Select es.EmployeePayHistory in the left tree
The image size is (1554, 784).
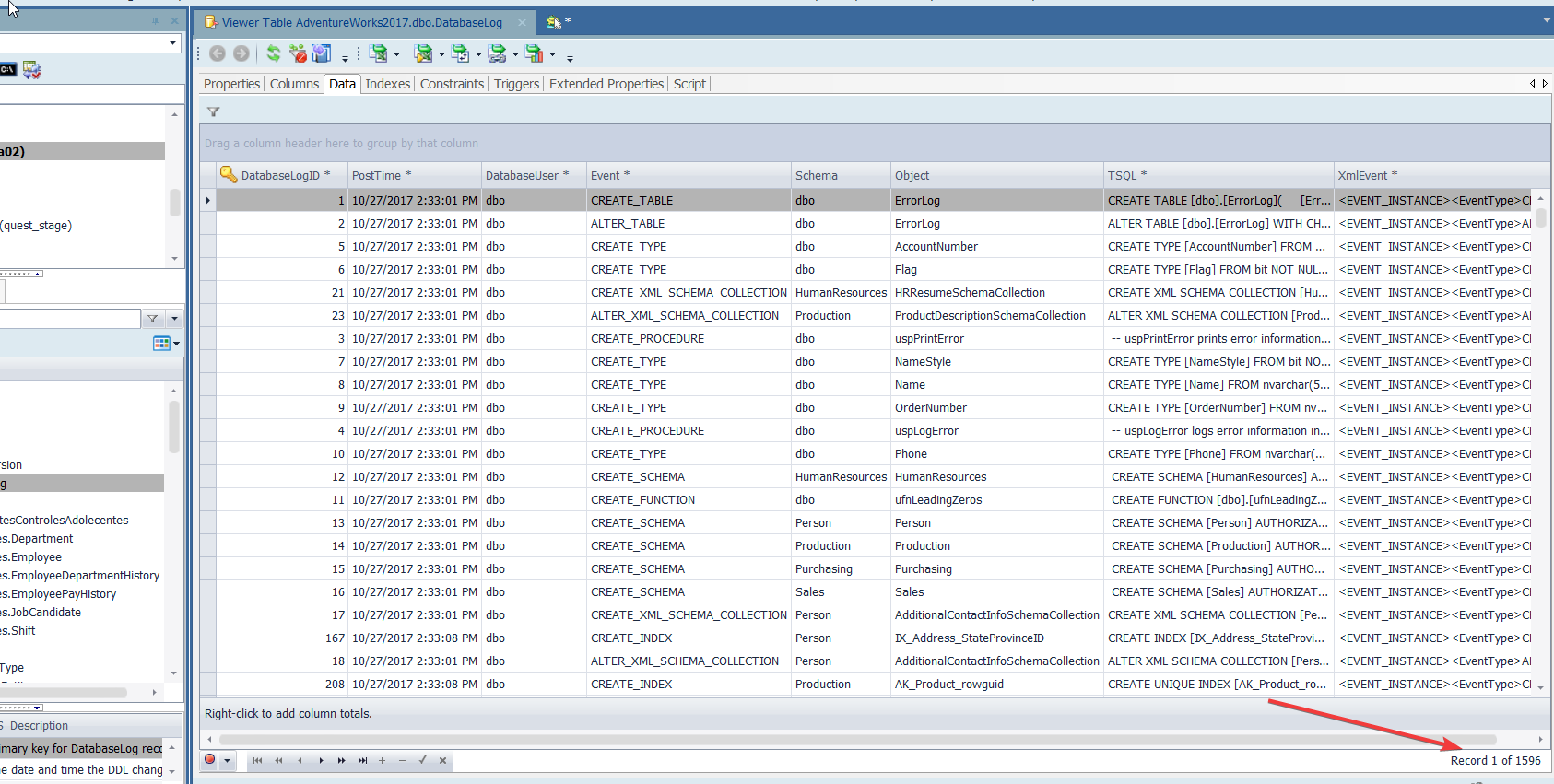(58, 594)
